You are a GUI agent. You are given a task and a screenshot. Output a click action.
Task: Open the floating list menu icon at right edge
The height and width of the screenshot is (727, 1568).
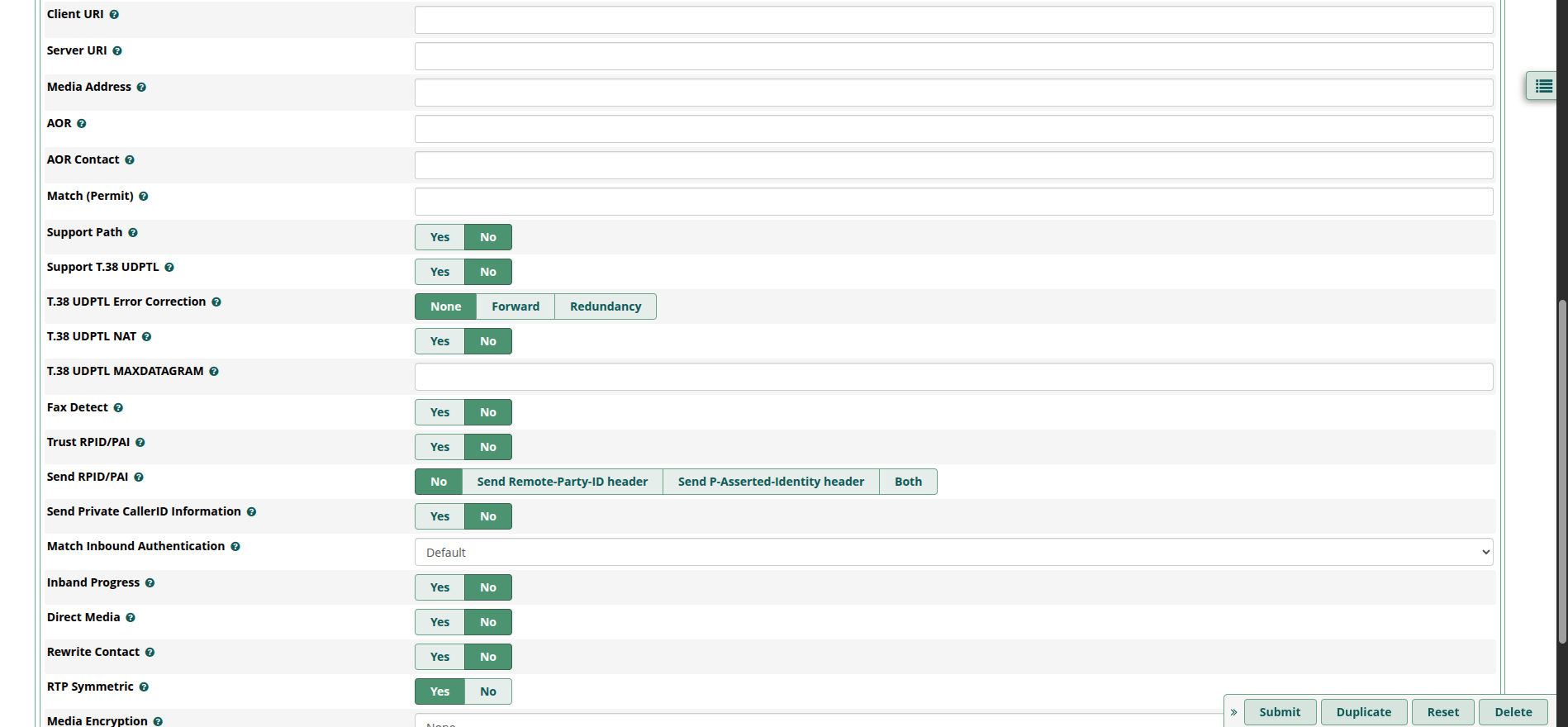click(1543, 86)
